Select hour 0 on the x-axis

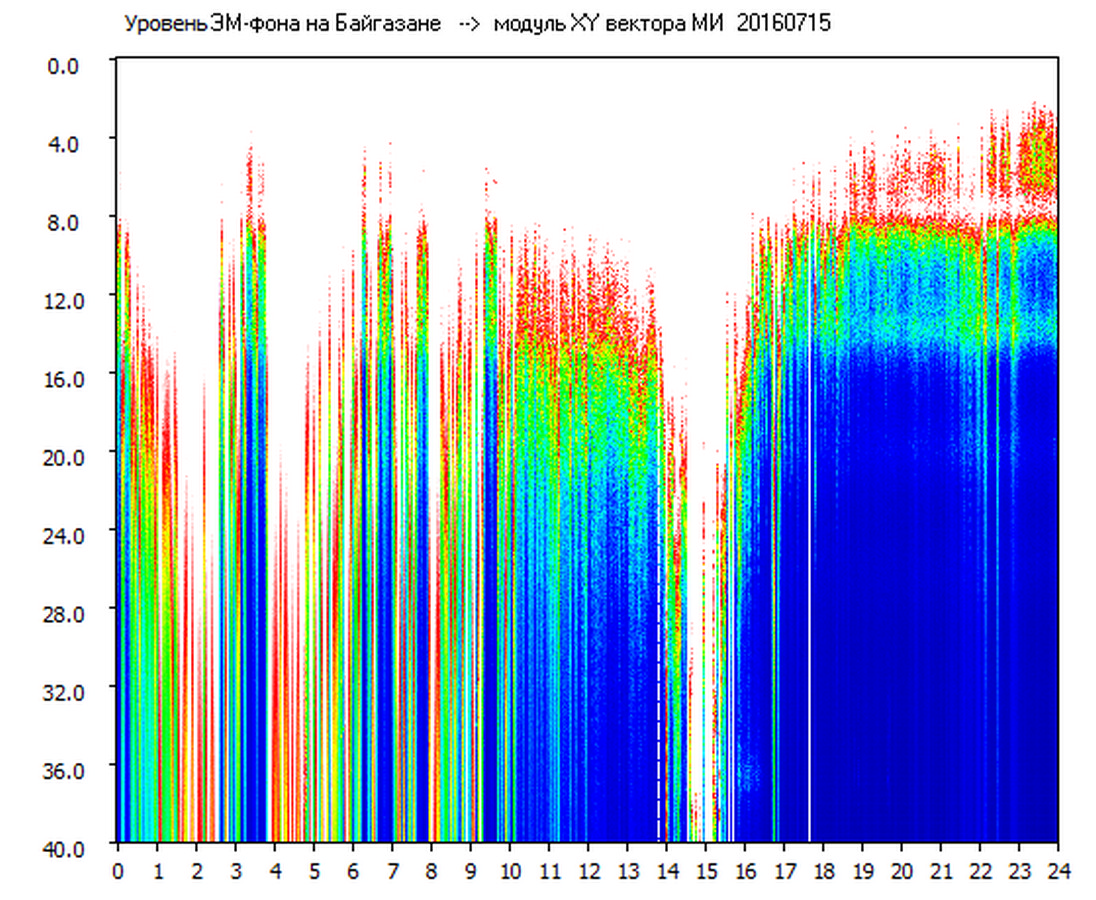tap(118, 871)
